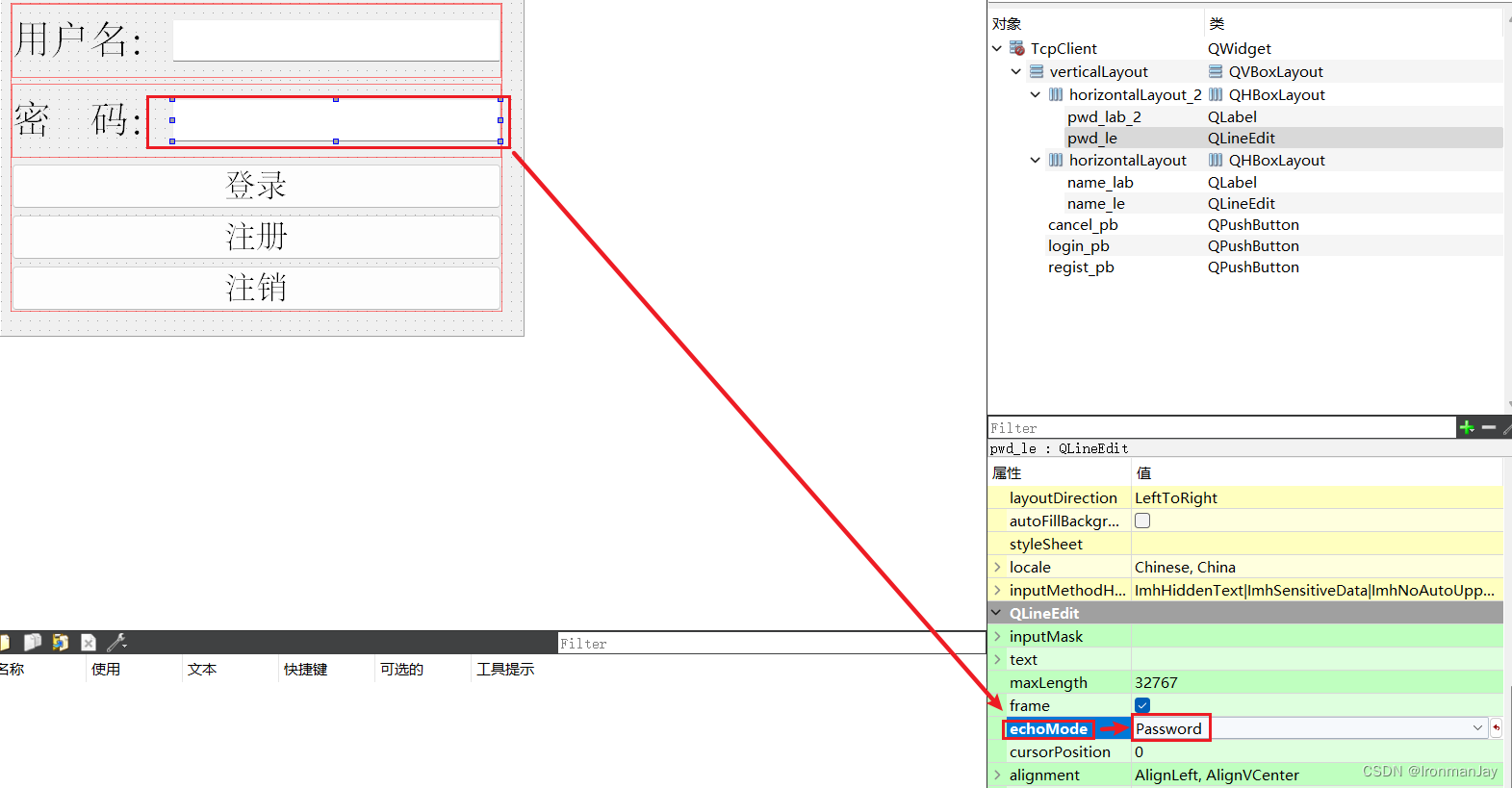Click the styleSheet property row
Viewport: 1512px width, 788px height.
pyautogui.click(x=1245, y=544)
